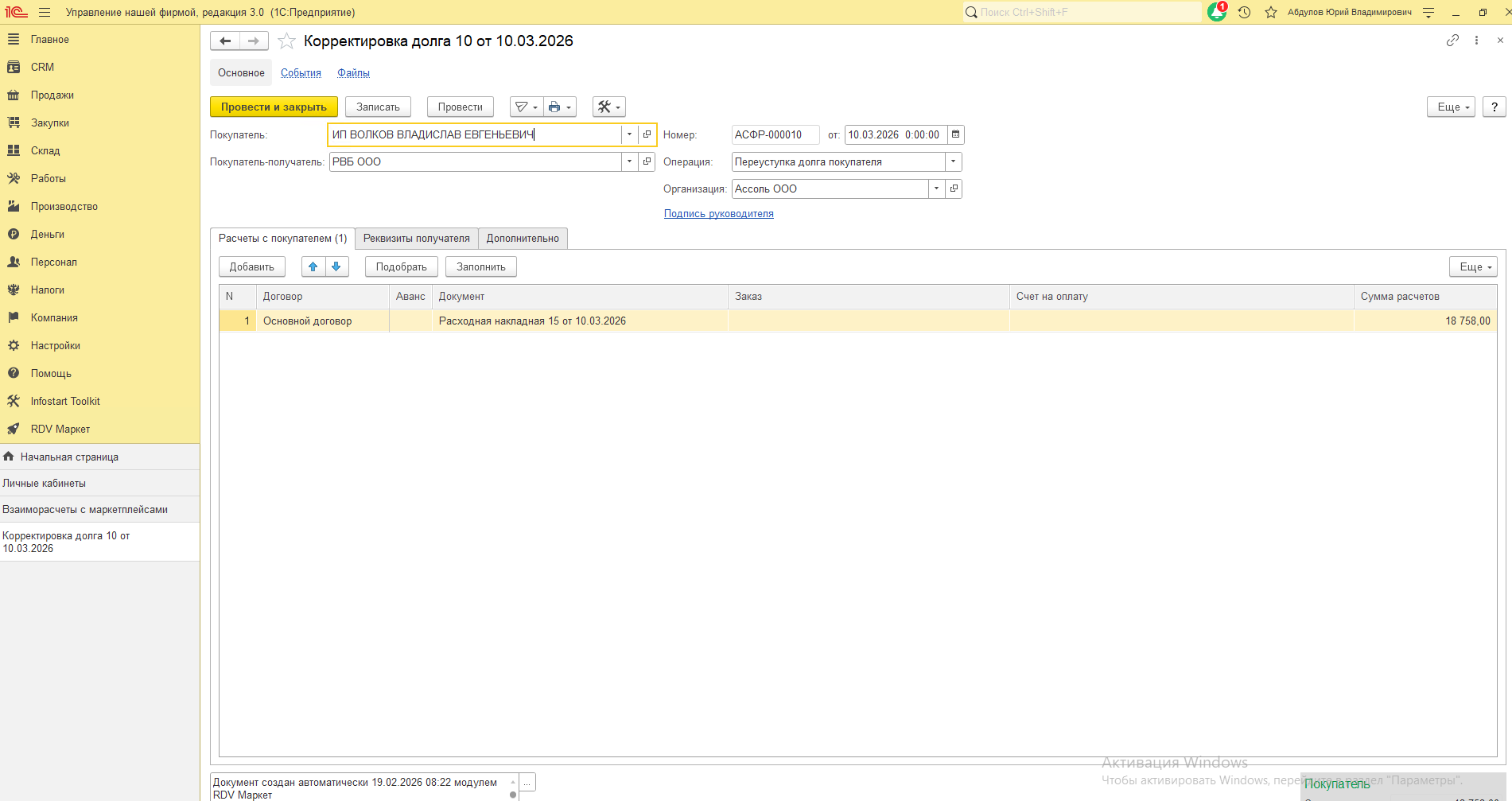Open notifications bell in the title bar

pos(1217,12)
